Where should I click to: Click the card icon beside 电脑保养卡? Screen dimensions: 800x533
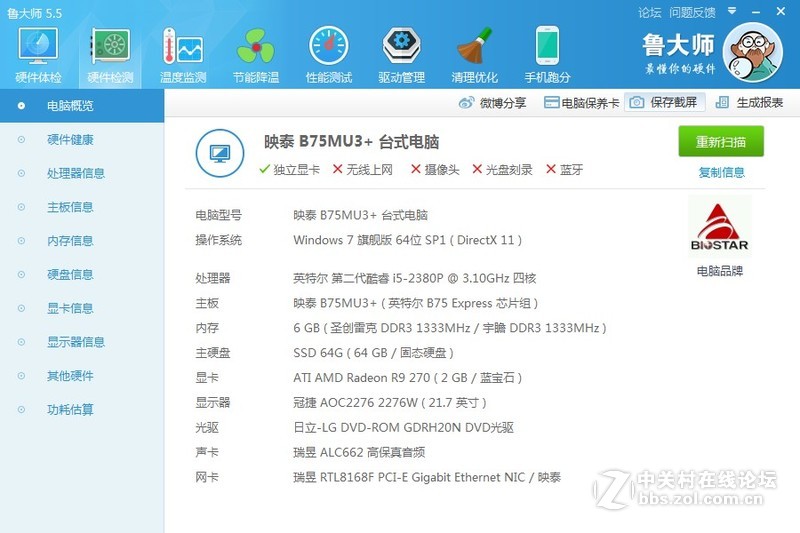[551, 103]
